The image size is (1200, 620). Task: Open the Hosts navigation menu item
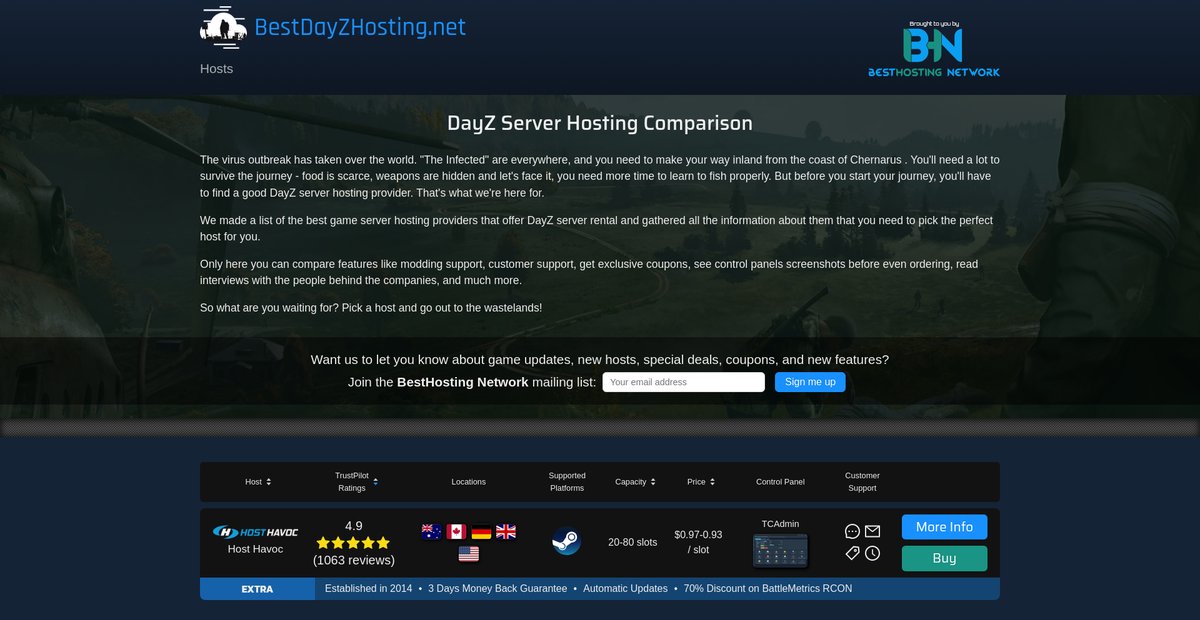pos(216,69)
